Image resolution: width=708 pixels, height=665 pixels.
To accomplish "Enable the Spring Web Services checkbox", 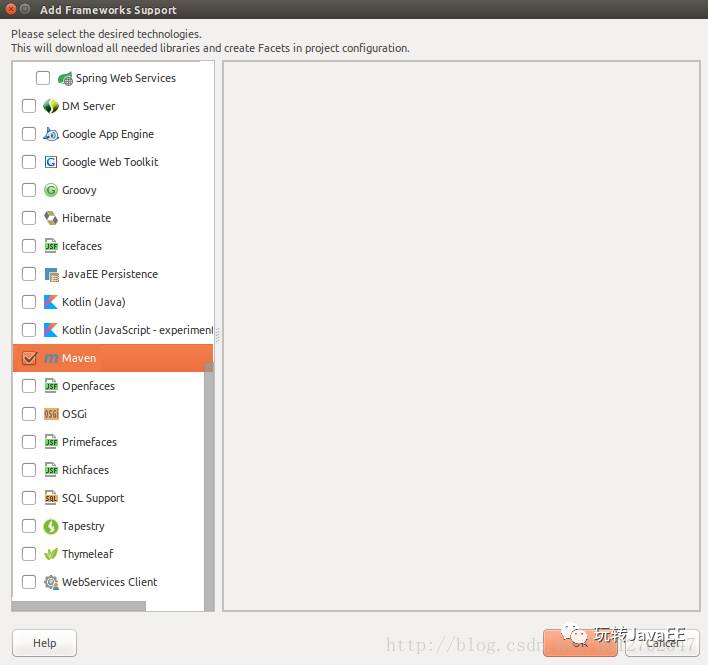I will (43, 78).
